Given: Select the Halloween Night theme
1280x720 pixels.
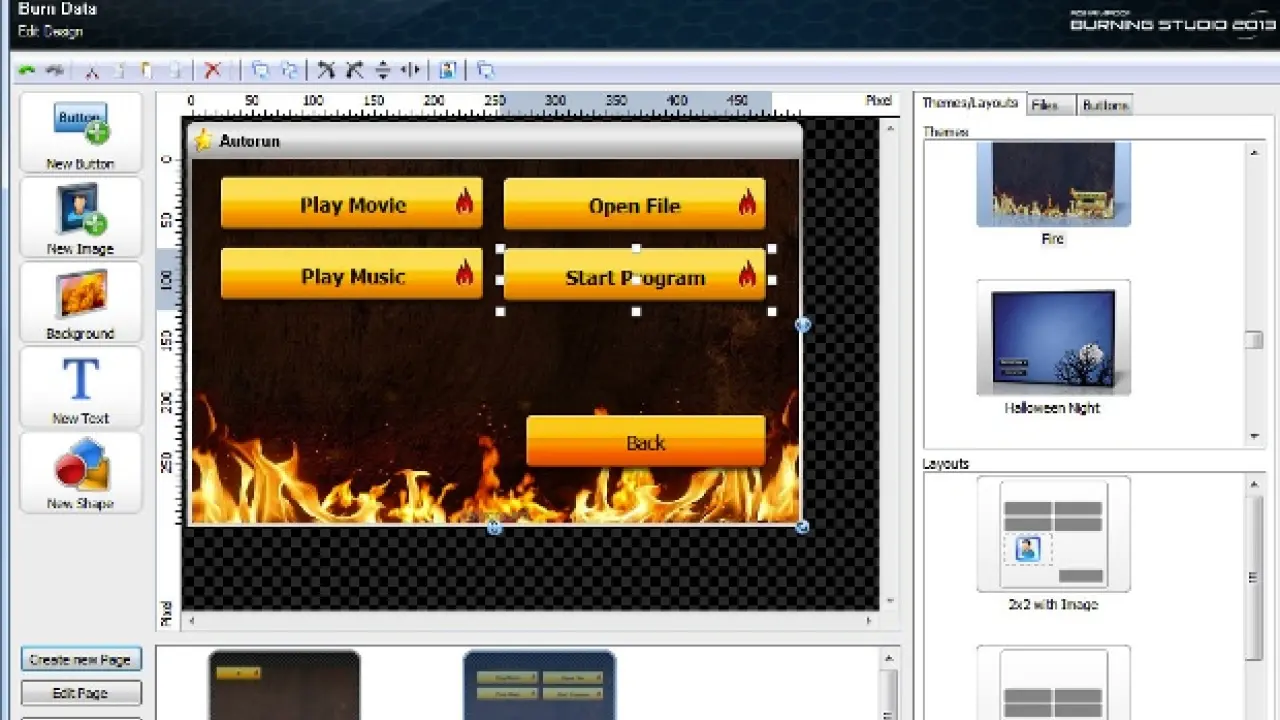Looking at the screenshot, I should [1053, 340].
